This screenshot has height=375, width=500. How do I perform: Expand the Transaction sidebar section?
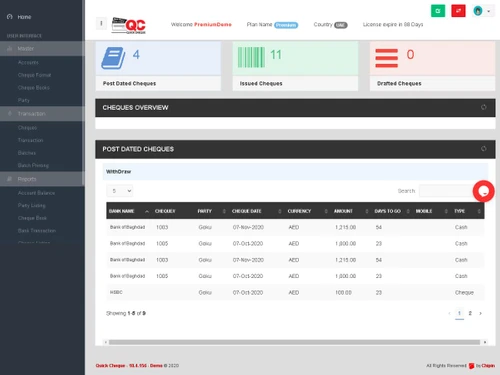click(42, 114)
